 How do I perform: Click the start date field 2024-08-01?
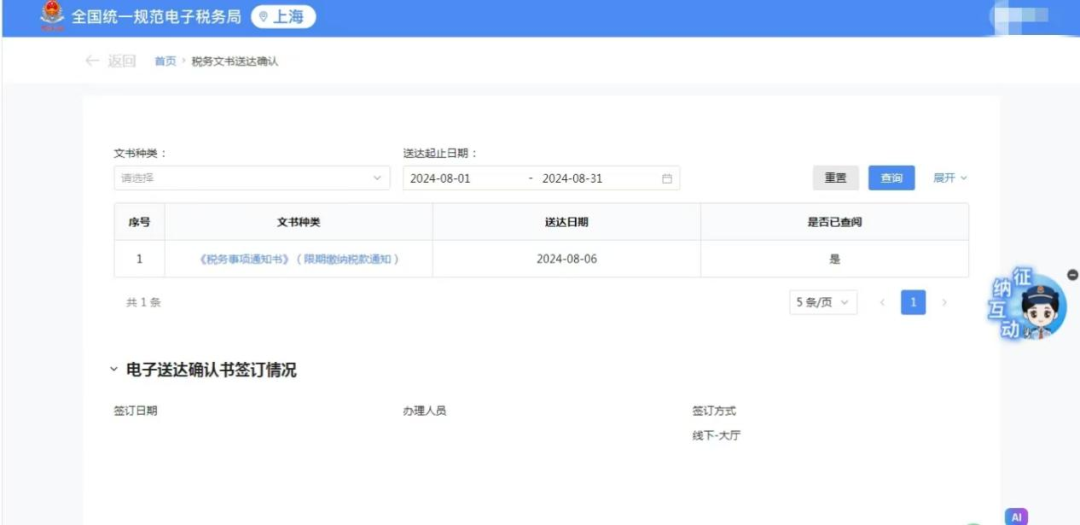440,179
